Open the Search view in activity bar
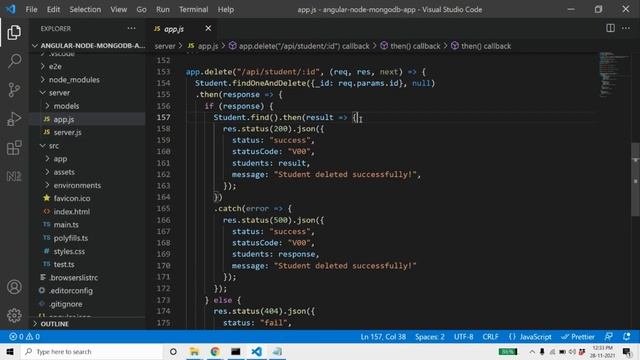The width and height of the screenshot is (640, 360). (14, 61)
